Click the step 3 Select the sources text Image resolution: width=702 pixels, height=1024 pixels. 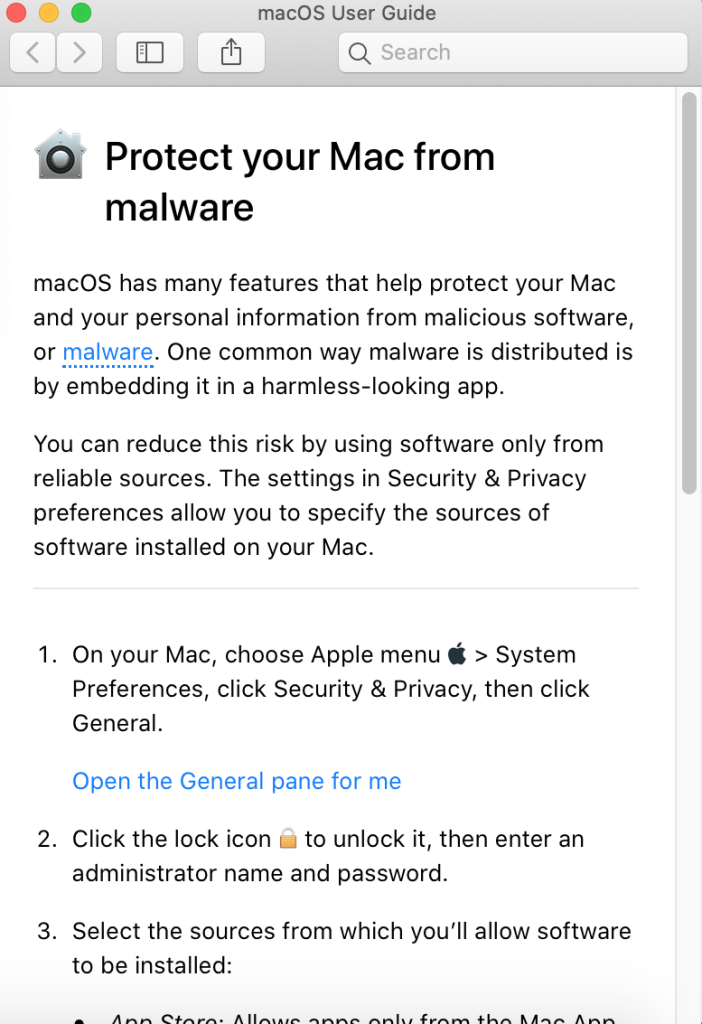351,948
